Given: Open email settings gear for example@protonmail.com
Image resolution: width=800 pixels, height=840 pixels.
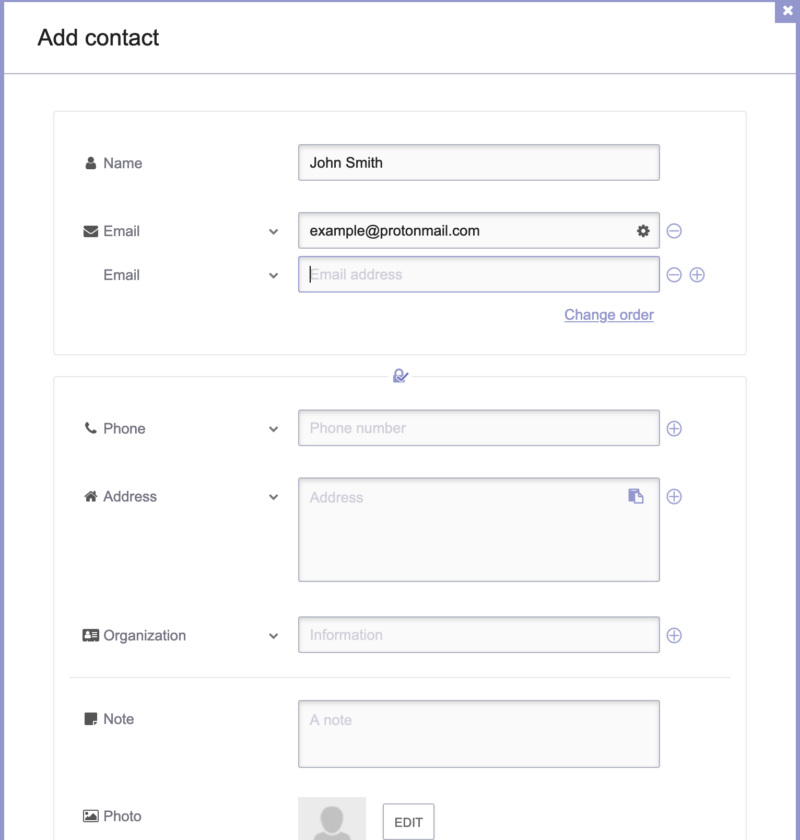Looking at the screenshot, I should 643,231.
